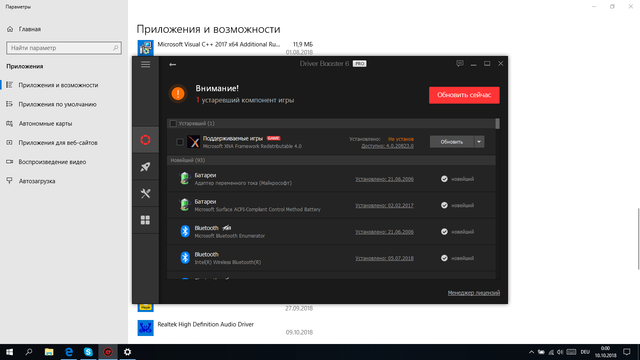Open Driver Booster hamburger menu

tap(145, 64)
